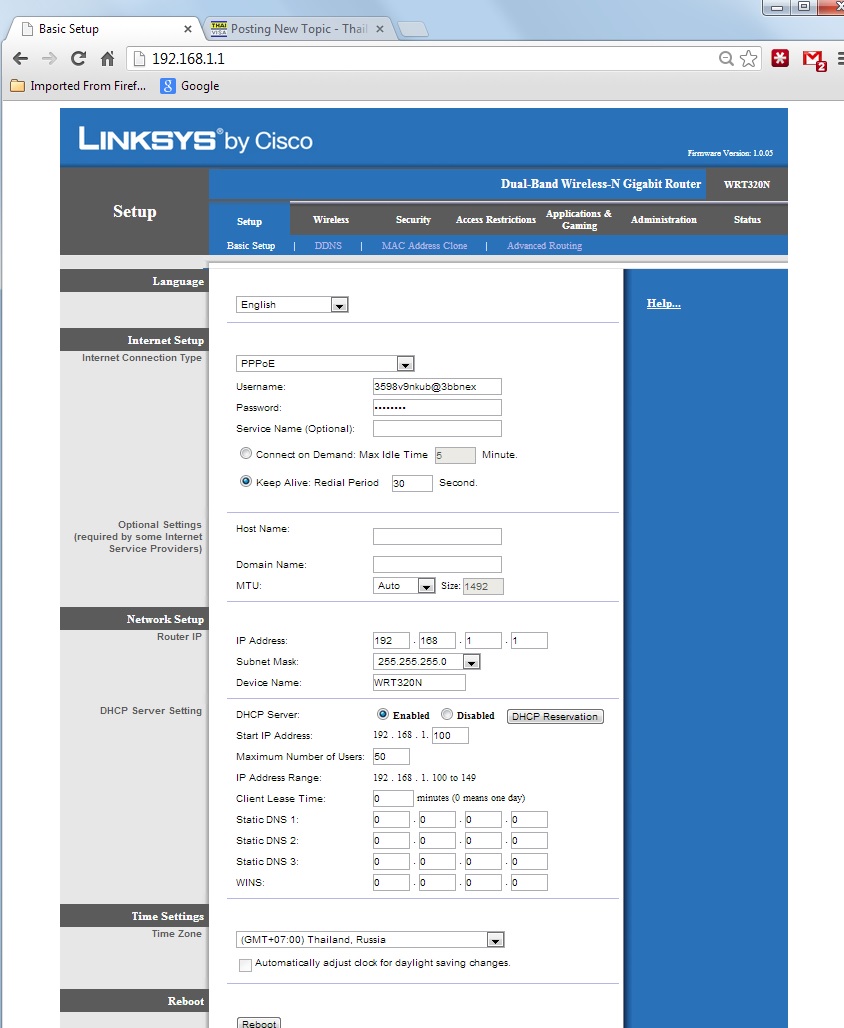Click the DHCP Reservation button

coord(555,717)
